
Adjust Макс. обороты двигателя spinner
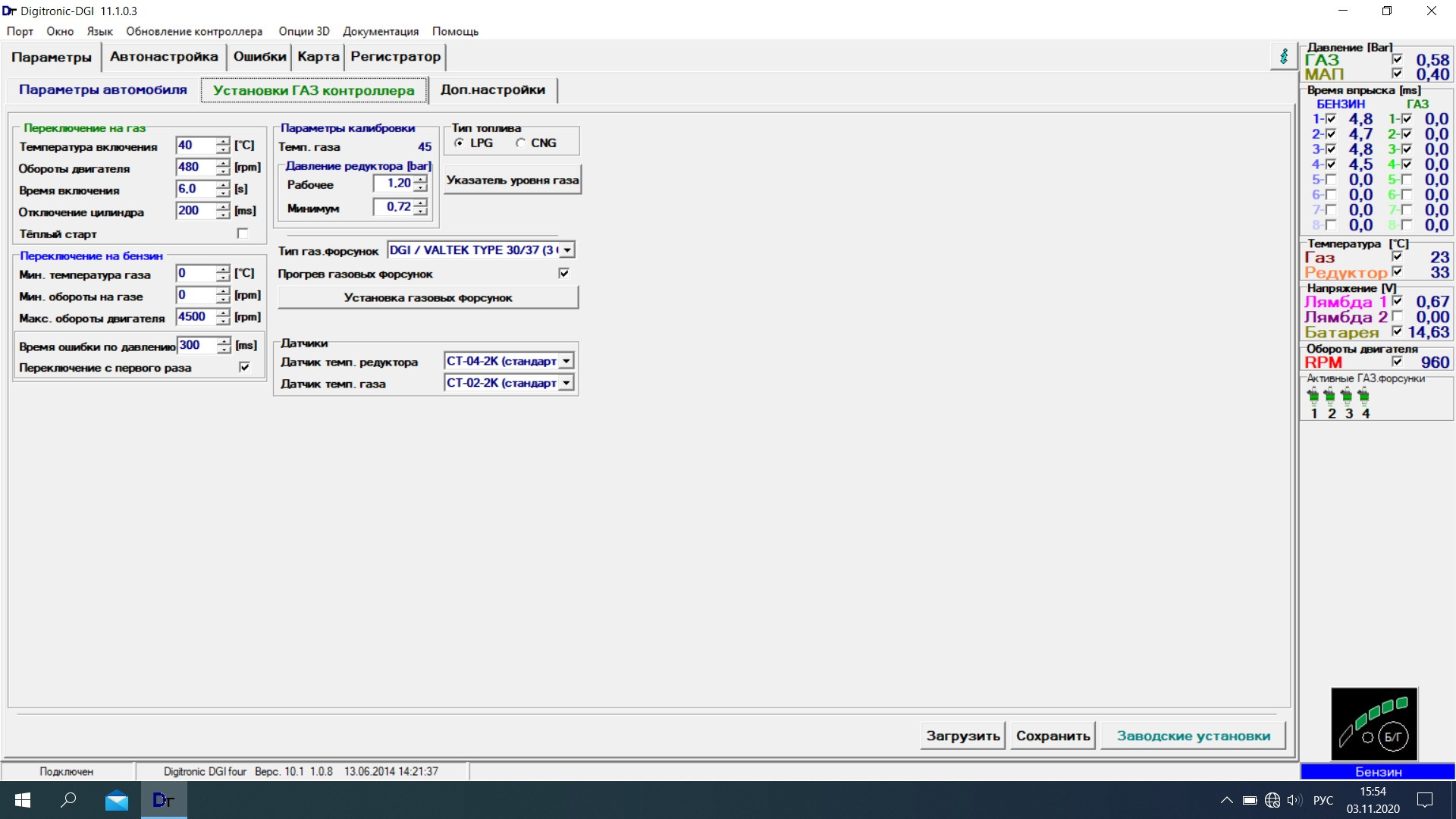pyautogui.click(x=222, y=317)
